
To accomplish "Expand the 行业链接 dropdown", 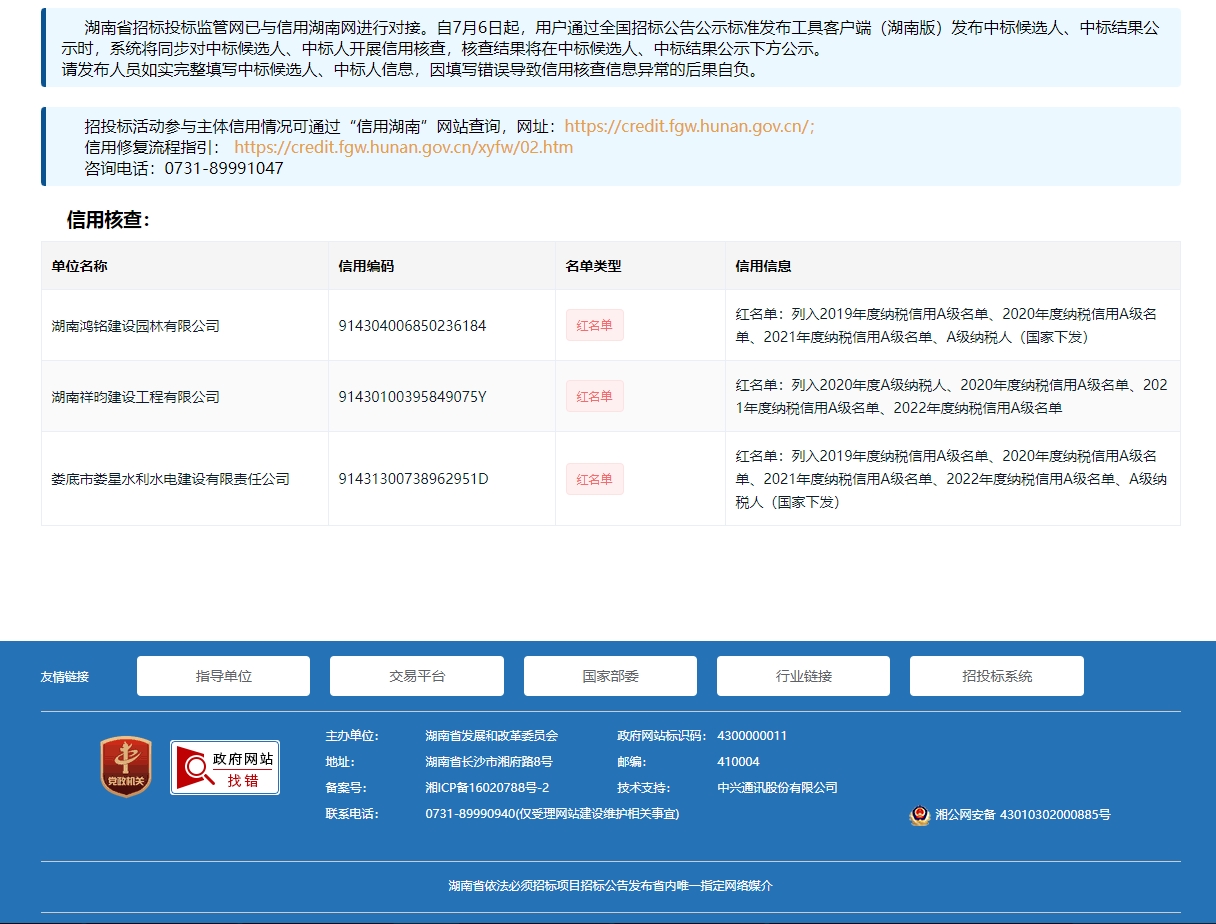I will click(x=803, y=676).
